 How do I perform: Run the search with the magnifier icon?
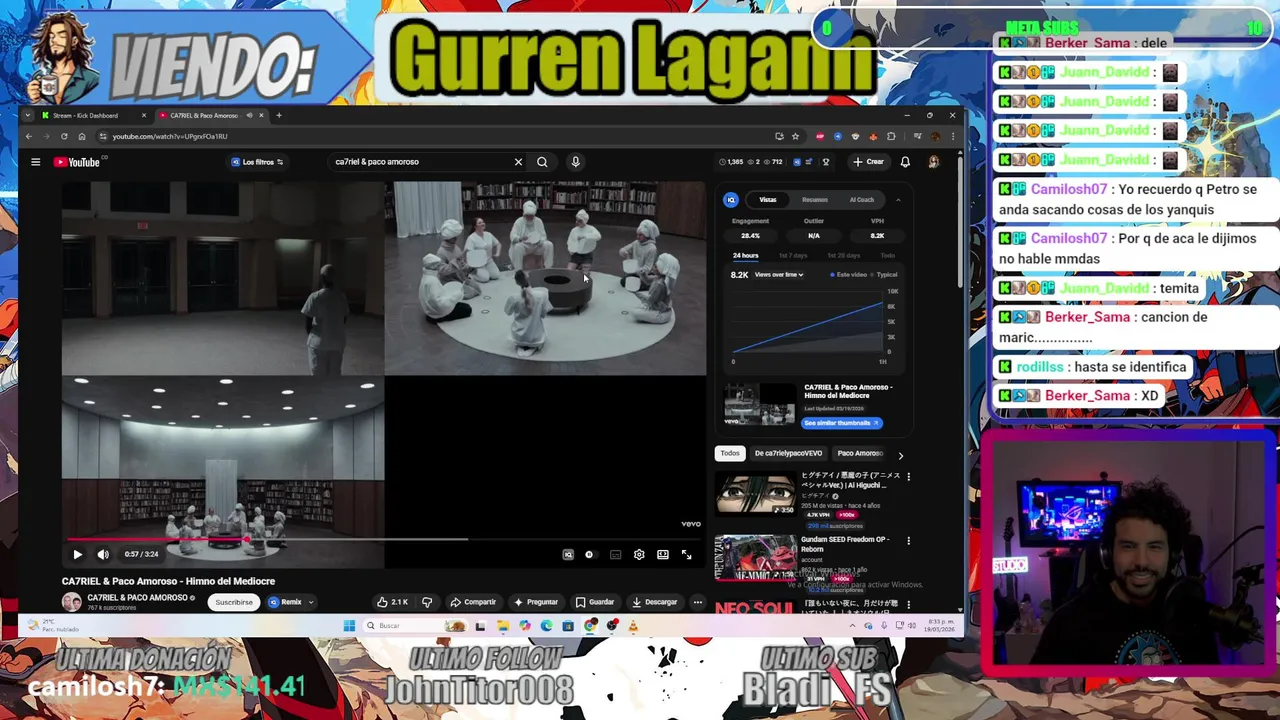(x=542, y=162)
